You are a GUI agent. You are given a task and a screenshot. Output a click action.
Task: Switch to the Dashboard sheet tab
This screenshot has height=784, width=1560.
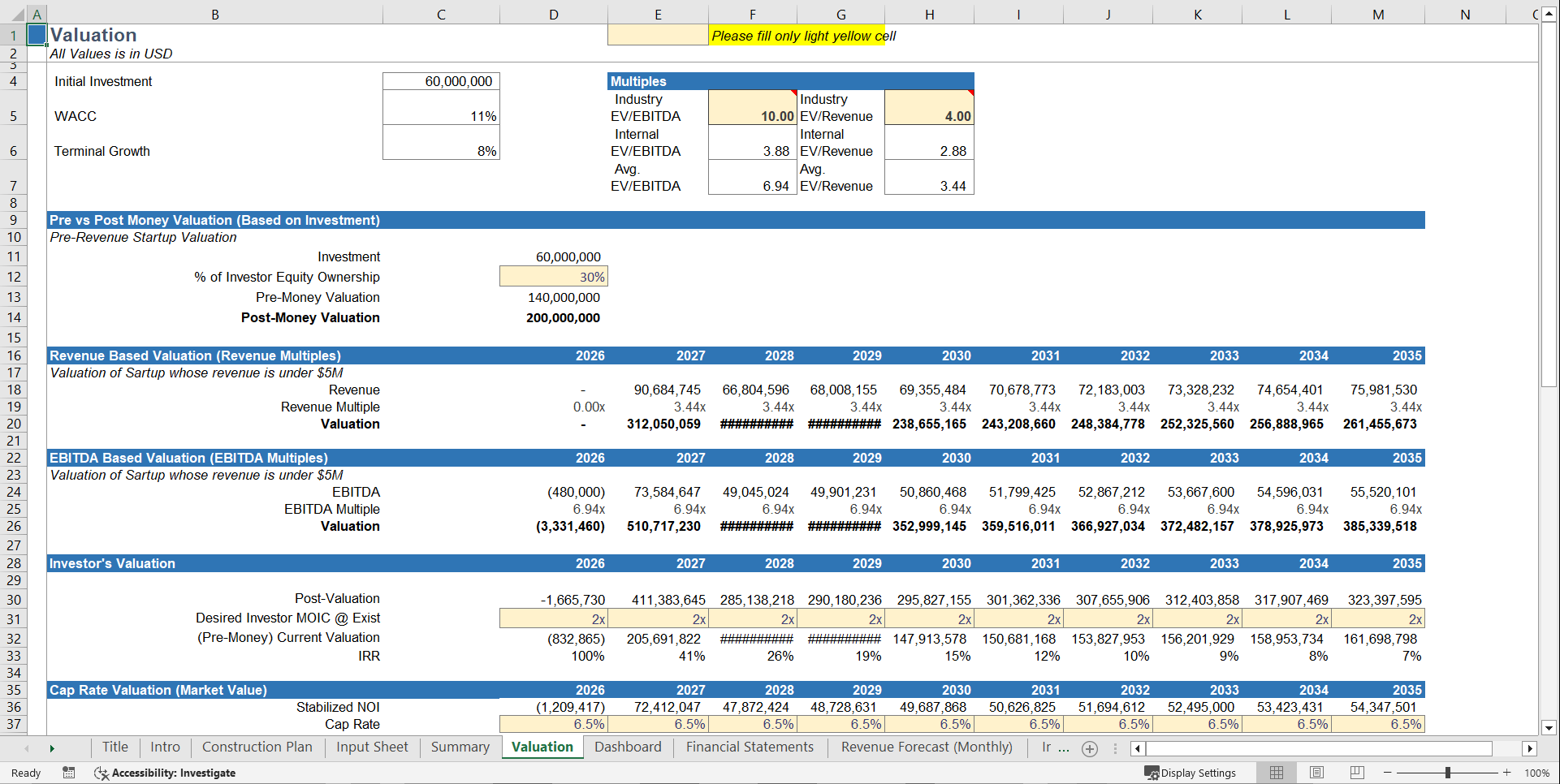coord(628,747)
